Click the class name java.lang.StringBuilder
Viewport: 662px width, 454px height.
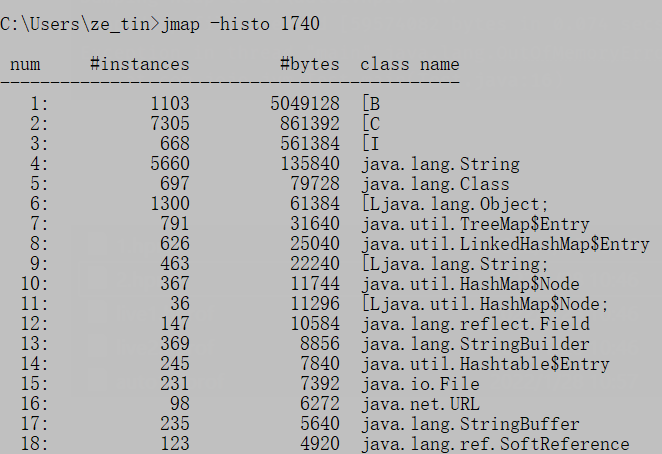point(475,344)
